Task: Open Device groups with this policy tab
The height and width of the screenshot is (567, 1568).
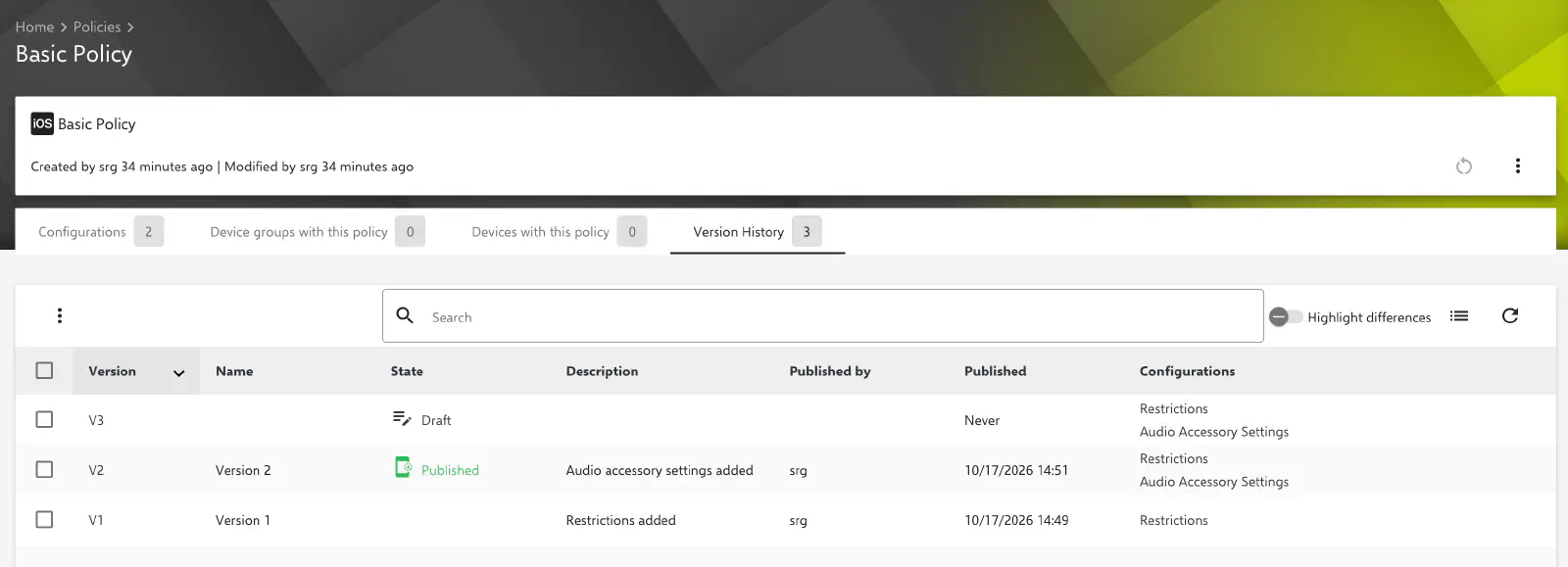Action: pyautogui.click(x=317, y=232)
